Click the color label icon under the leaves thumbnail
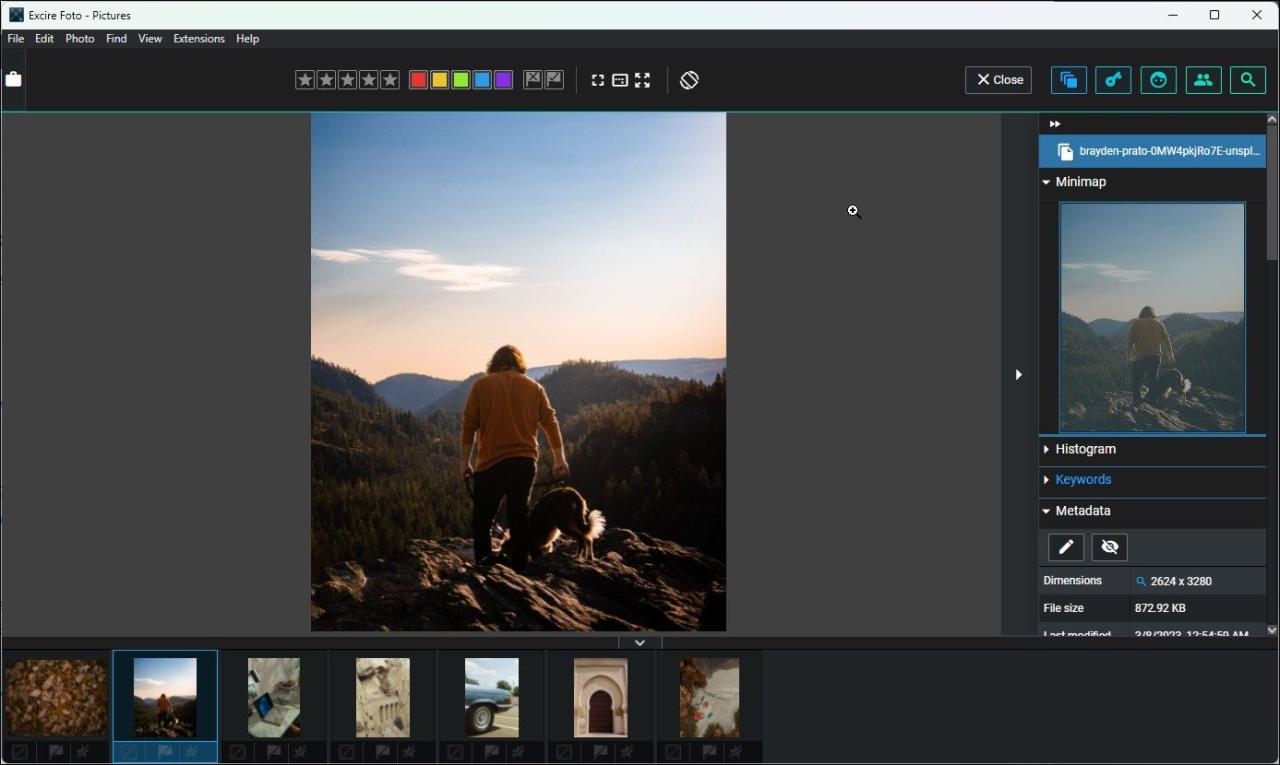 click(20, 752)
